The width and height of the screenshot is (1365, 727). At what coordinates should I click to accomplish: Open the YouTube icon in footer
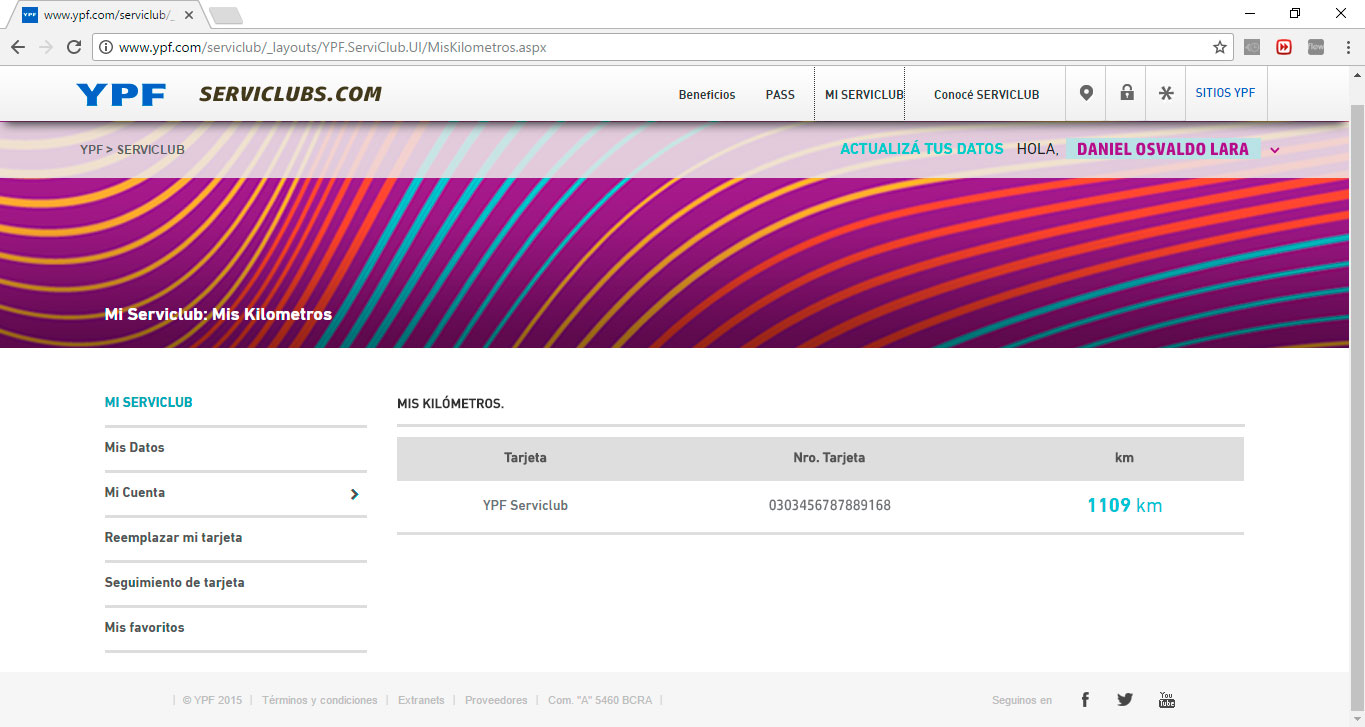pyautogui.click(x=1166, y=700)
